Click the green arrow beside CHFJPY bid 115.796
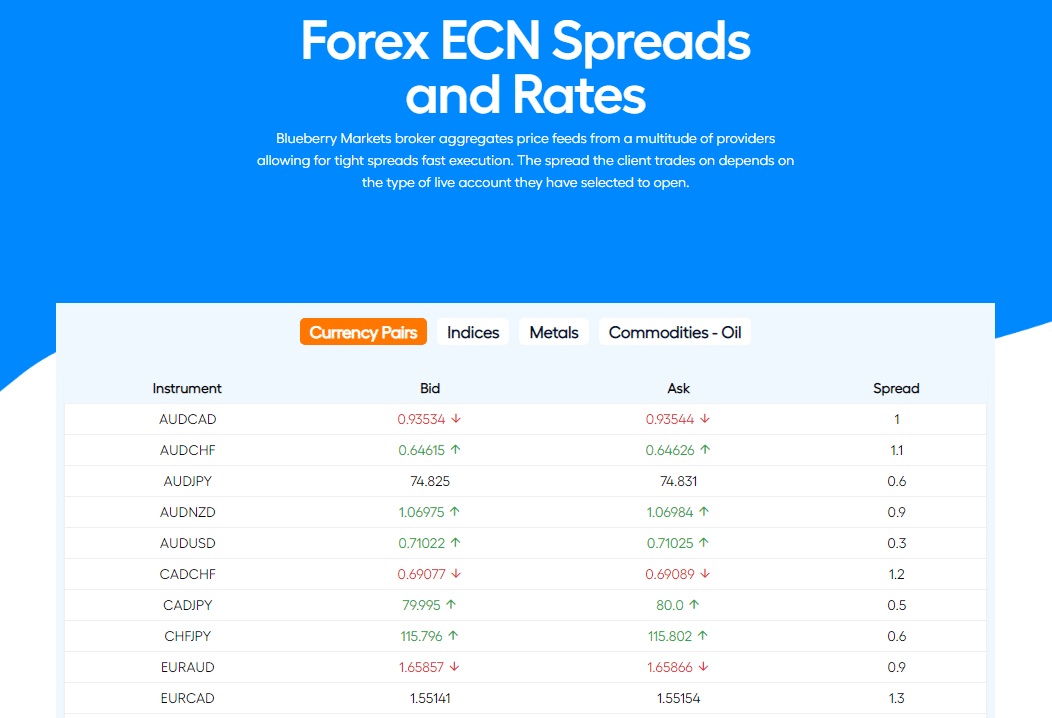The width and height of the screenshot is (1052, 718). [x=453, y=635]
